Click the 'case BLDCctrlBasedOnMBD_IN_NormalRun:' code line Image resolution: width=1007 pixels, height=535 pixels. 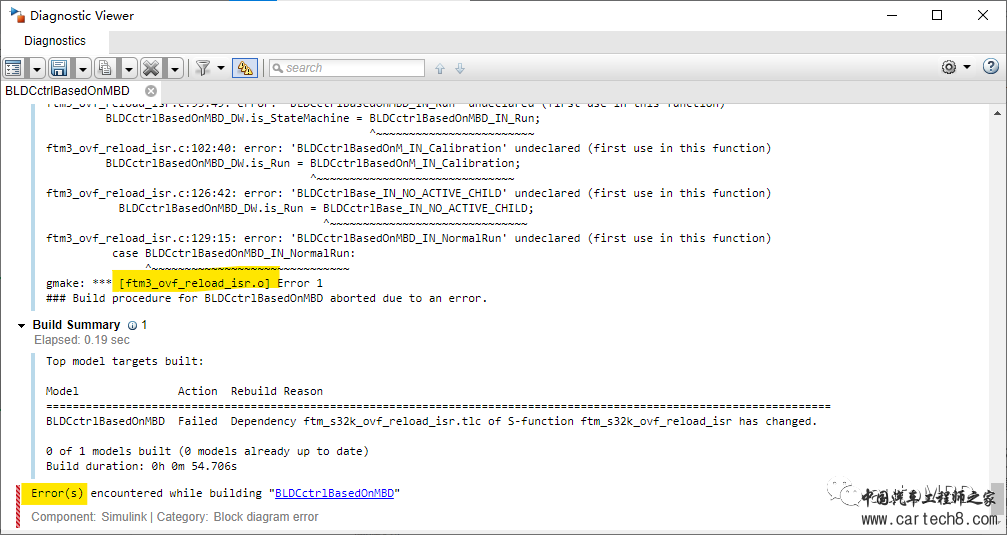point(234,253)
